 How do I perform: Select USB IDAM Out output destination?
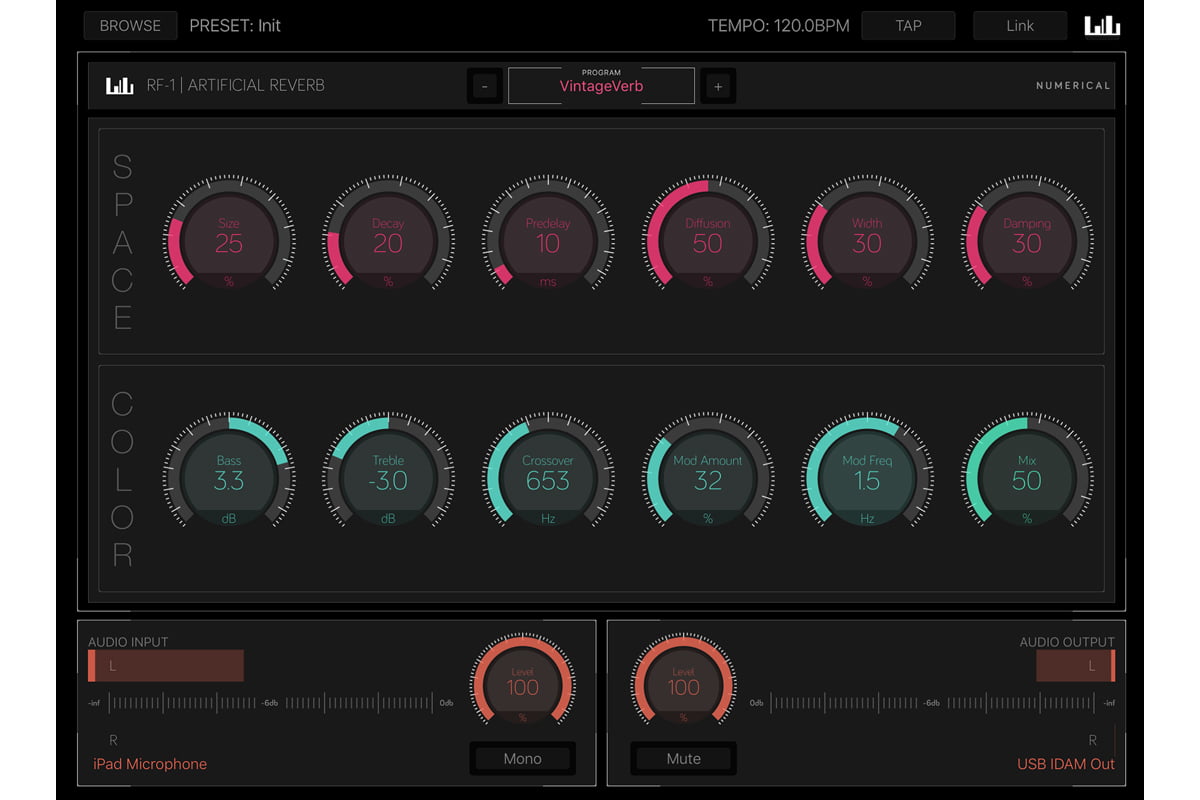point(1066,764)
